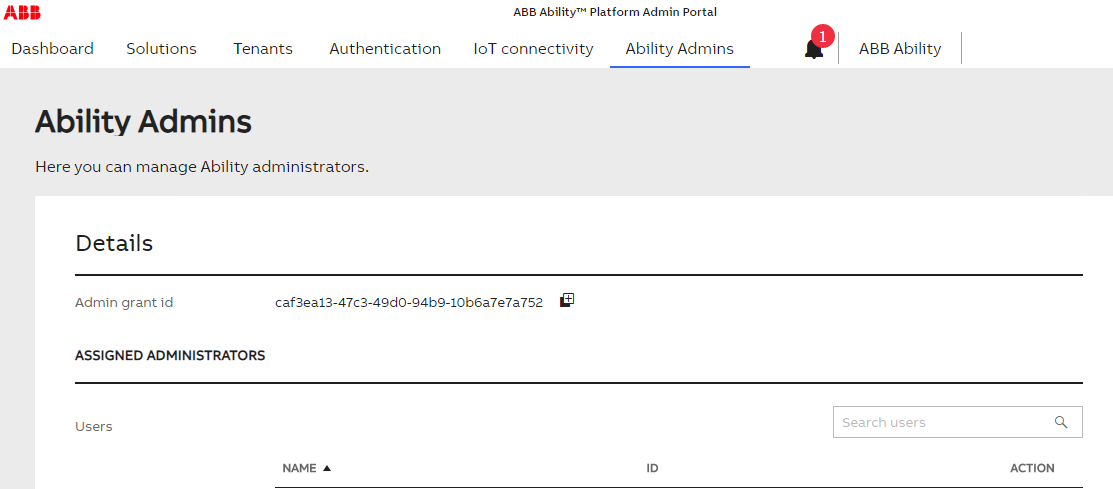Open the Authentication tab

tap(385, 49)
